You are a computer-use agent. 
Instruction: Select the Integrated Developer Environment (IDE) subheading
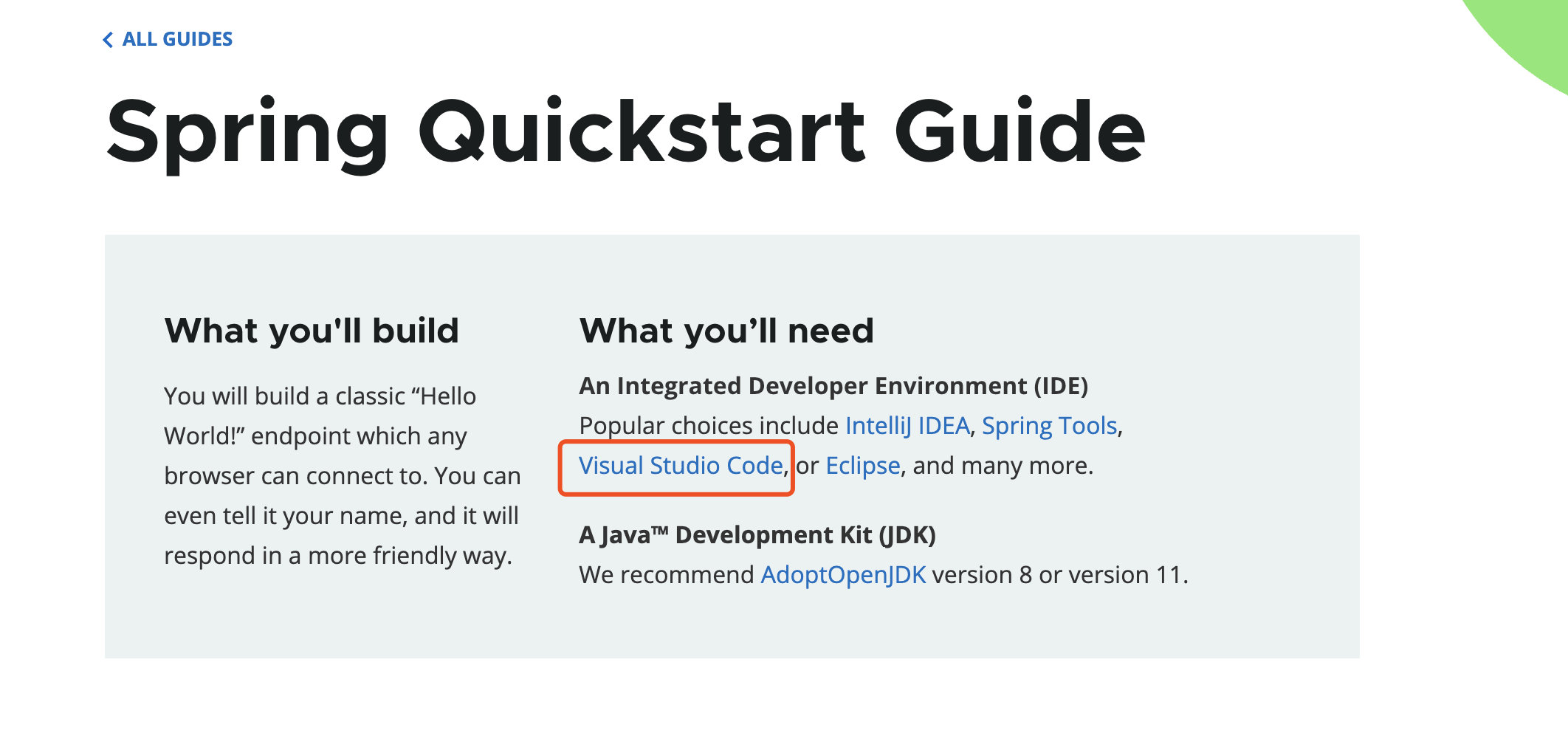pyautogui.click(x=833, y=386)
